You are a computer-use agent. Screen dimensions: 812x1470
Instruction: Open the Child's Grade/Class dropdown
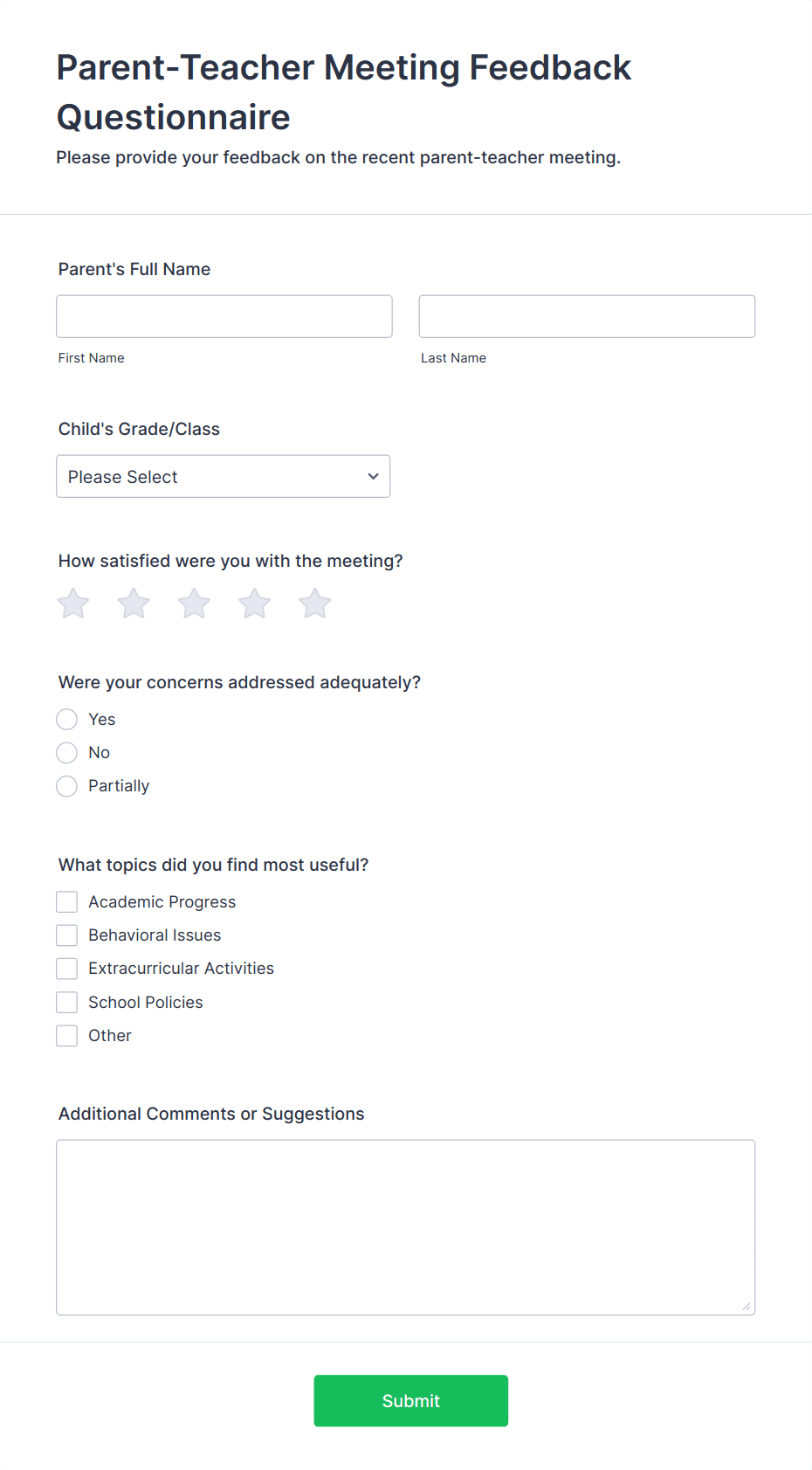click(223, 476)
